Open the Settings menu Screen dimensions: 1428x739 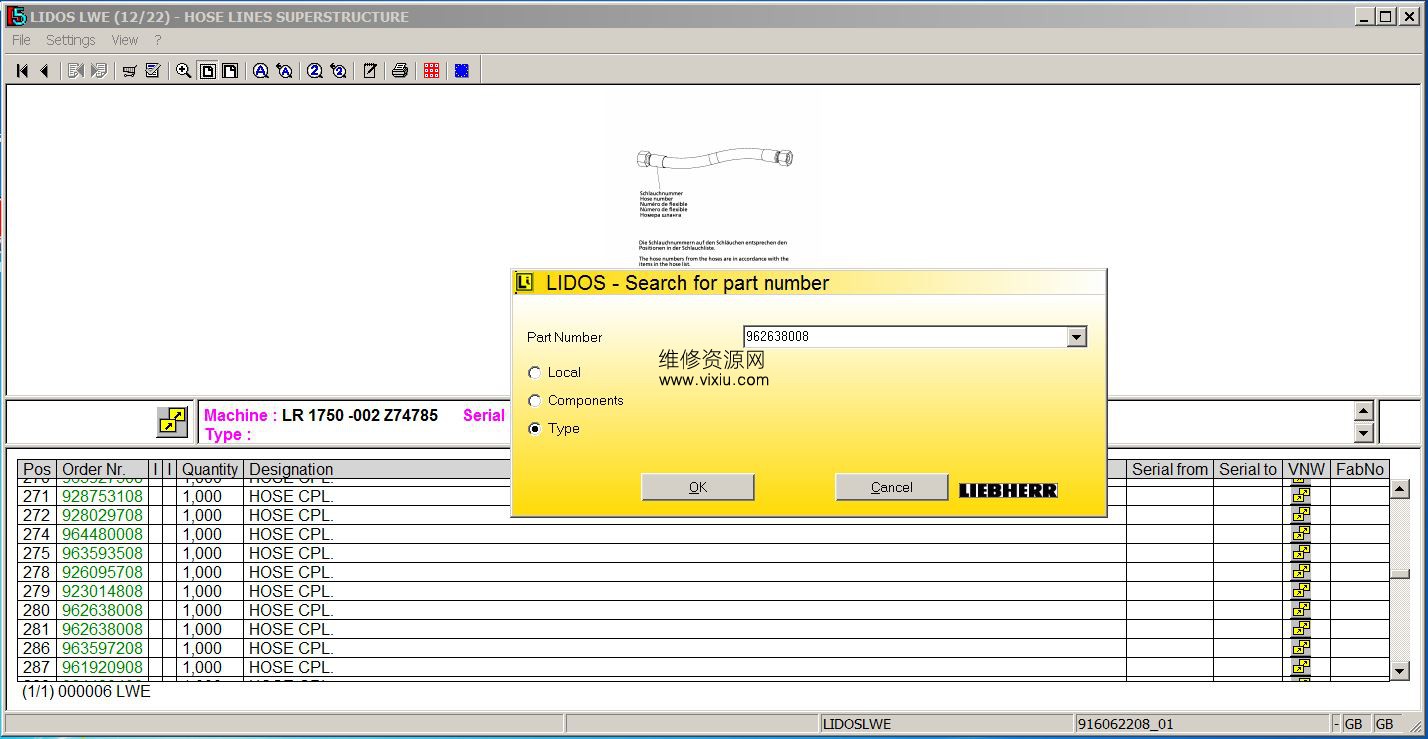click(70, 40)
